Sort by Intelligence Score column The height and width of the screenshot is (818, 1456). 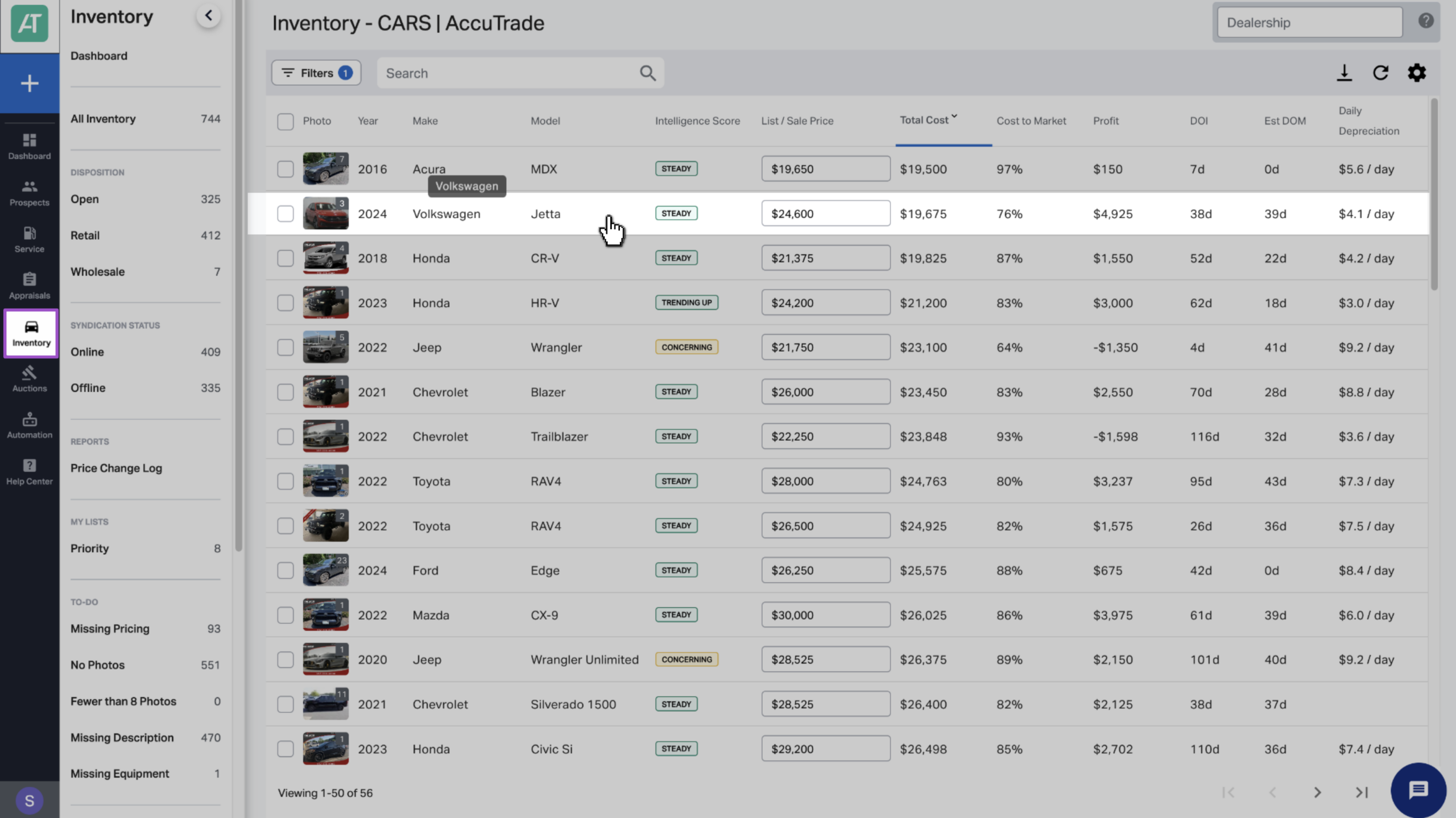pyautogui.click(x=697, y=121)
